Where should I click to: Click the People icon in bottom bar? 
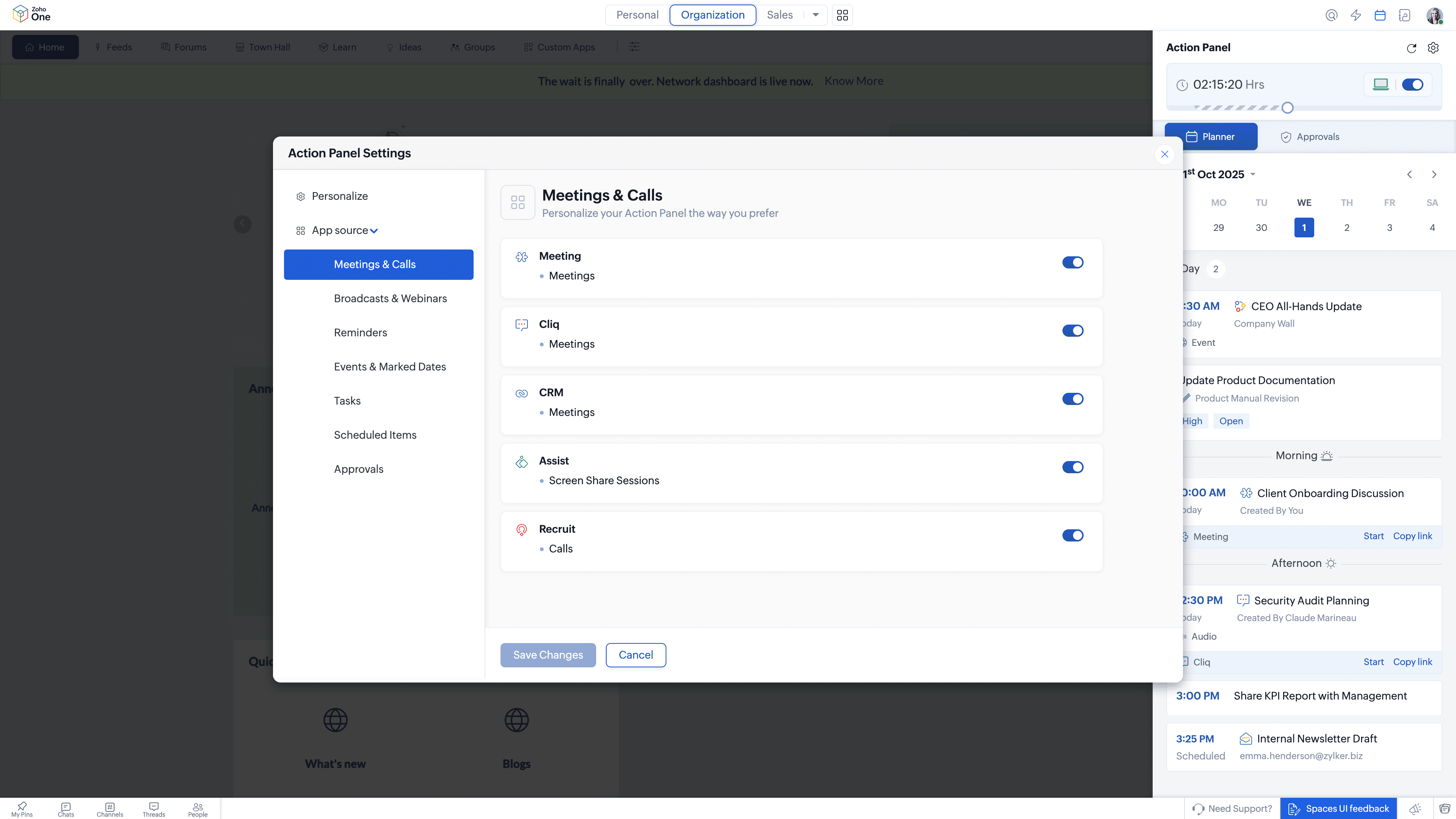(x=197, y=808)
